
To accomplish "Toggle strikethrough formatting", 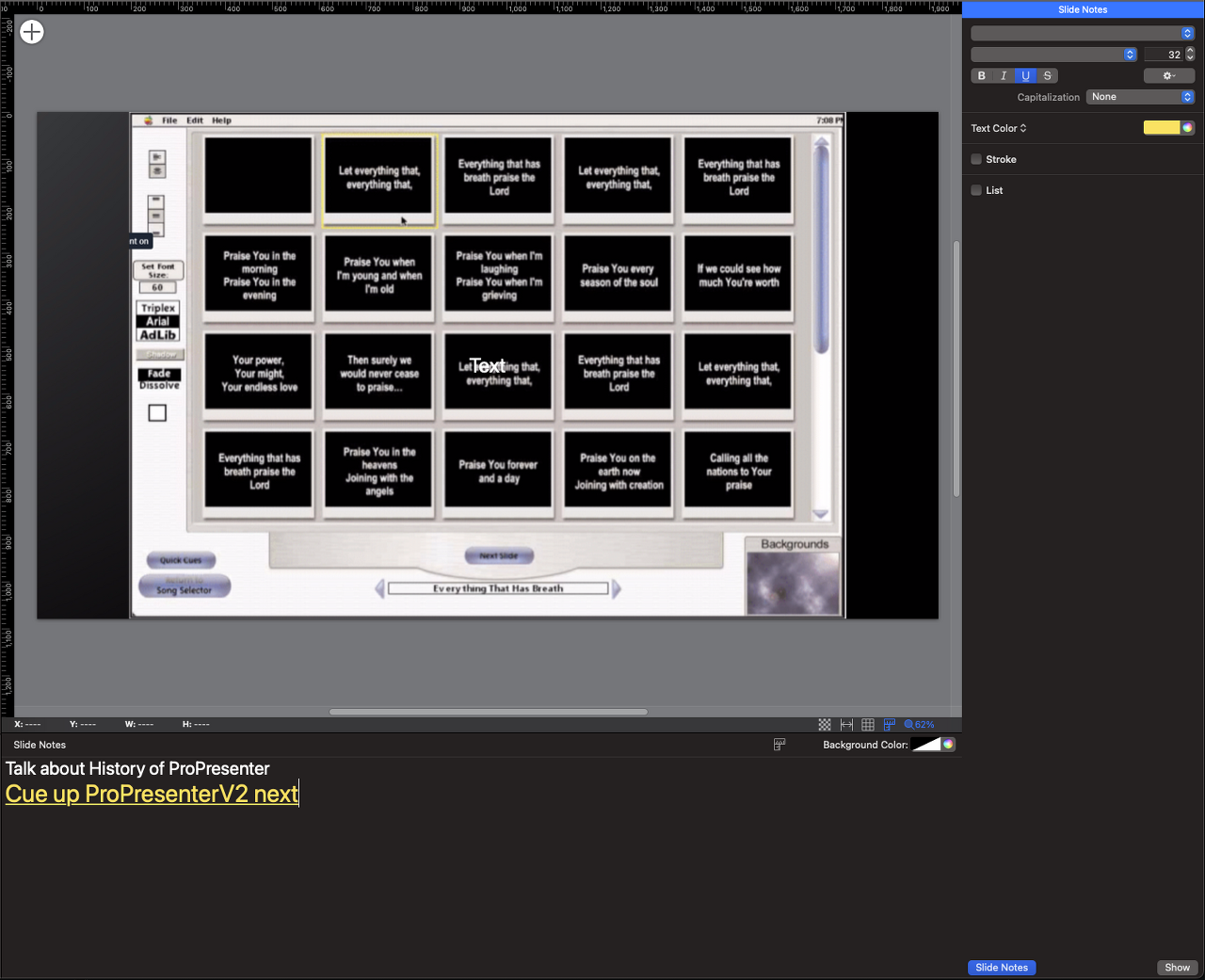I will (x=1047, y=76).
